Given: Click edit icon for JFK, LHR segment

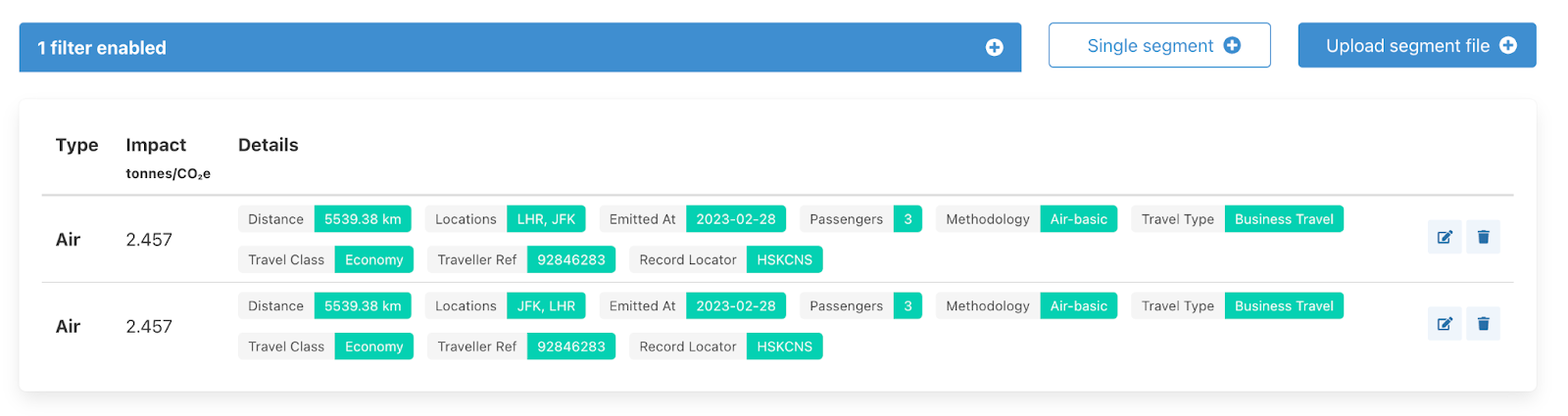Looking at the screenshot, I should pos(1444,324).
